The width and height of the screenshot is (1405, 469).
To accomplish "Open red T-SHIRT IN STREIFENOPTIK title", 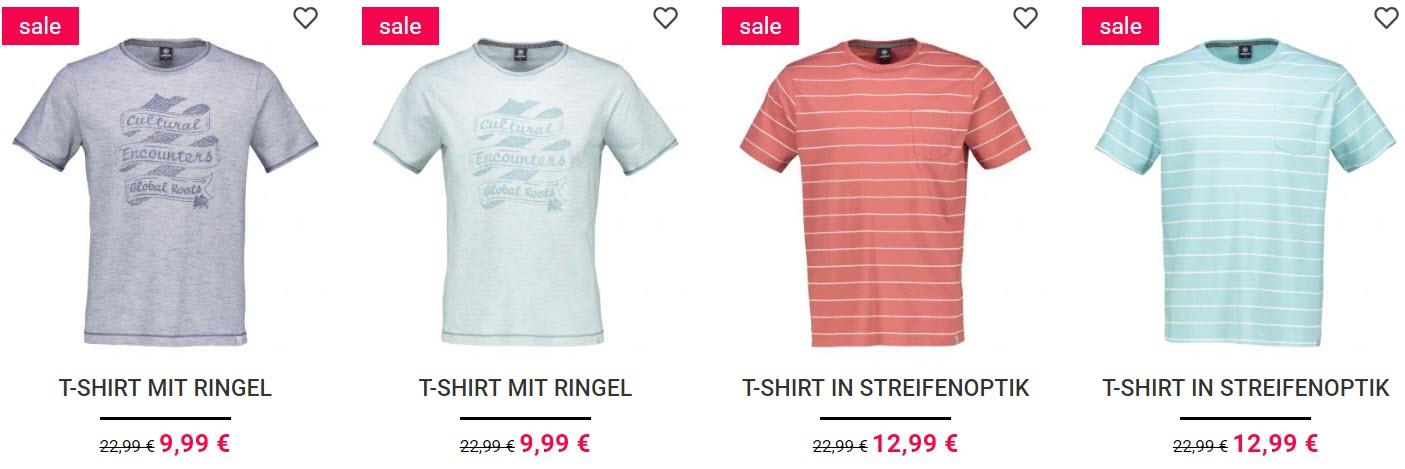I will (x=885, y=388).
